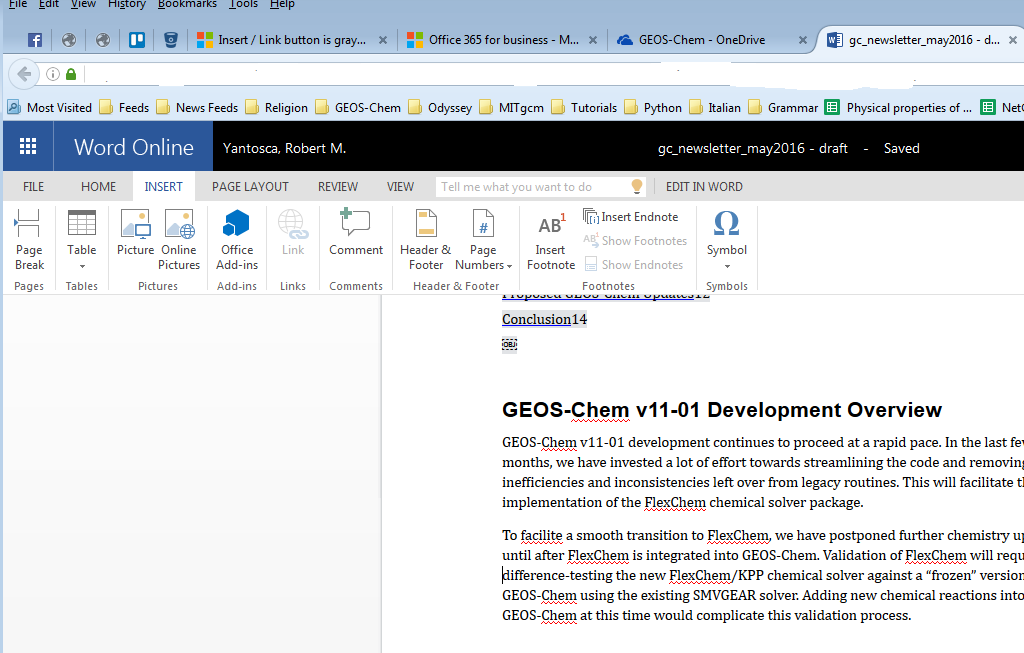This screenshot has width=1024, height=653.
Task: Click the EDIT IN WORD button
Action: (704, 187)
